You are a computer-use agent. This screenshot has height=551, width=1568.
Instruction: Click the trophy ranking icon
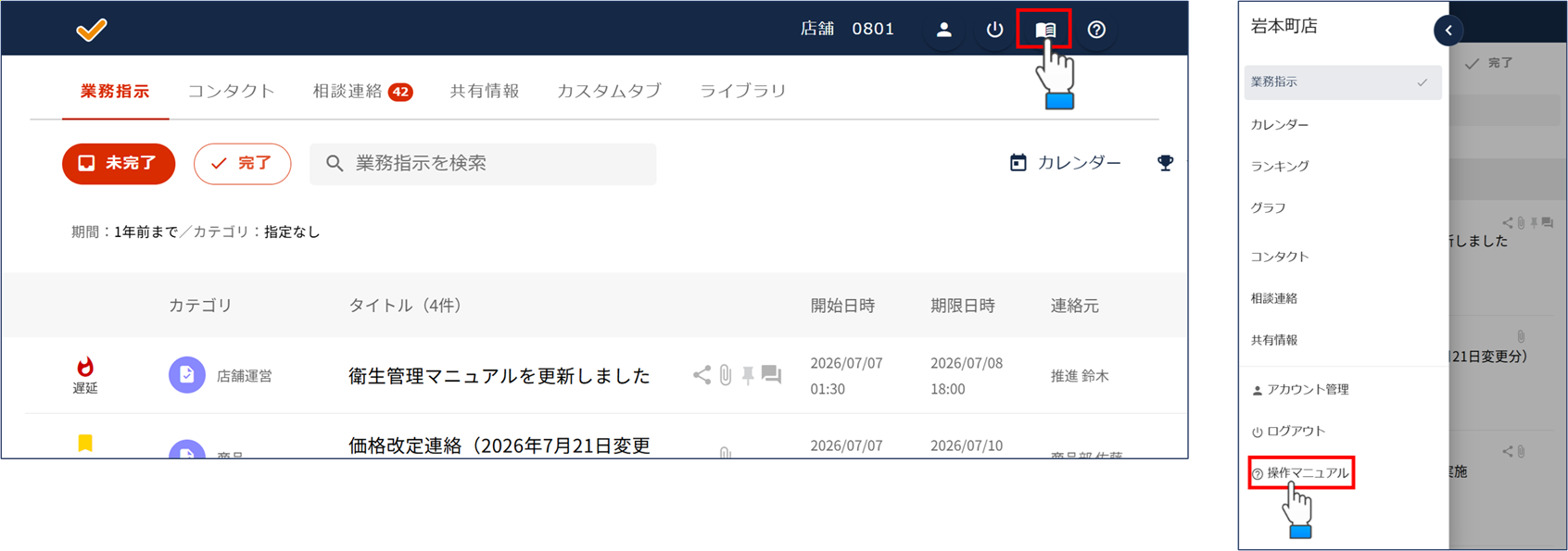pos(1165,163)
